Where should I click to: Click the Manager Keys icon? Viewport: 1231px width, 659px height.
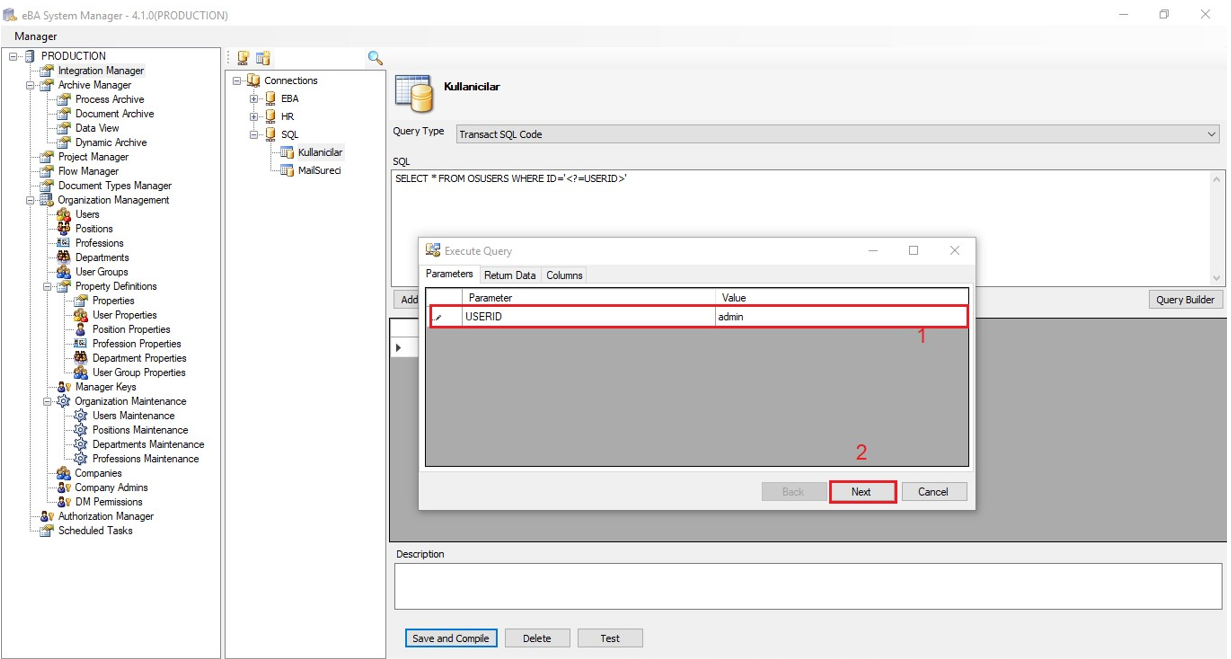click(x=64, y=387)
